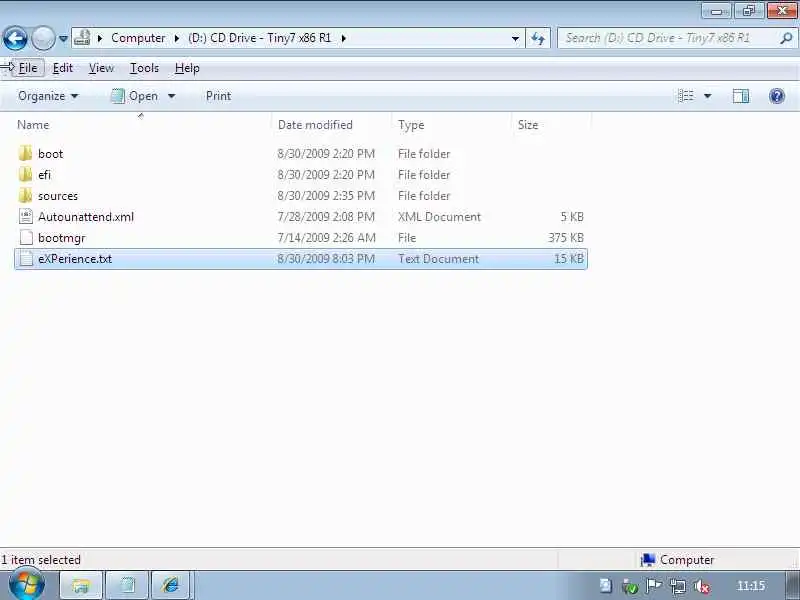Select the sources folder icon
Screen dimensions: 800x600
tap(25, 195)
